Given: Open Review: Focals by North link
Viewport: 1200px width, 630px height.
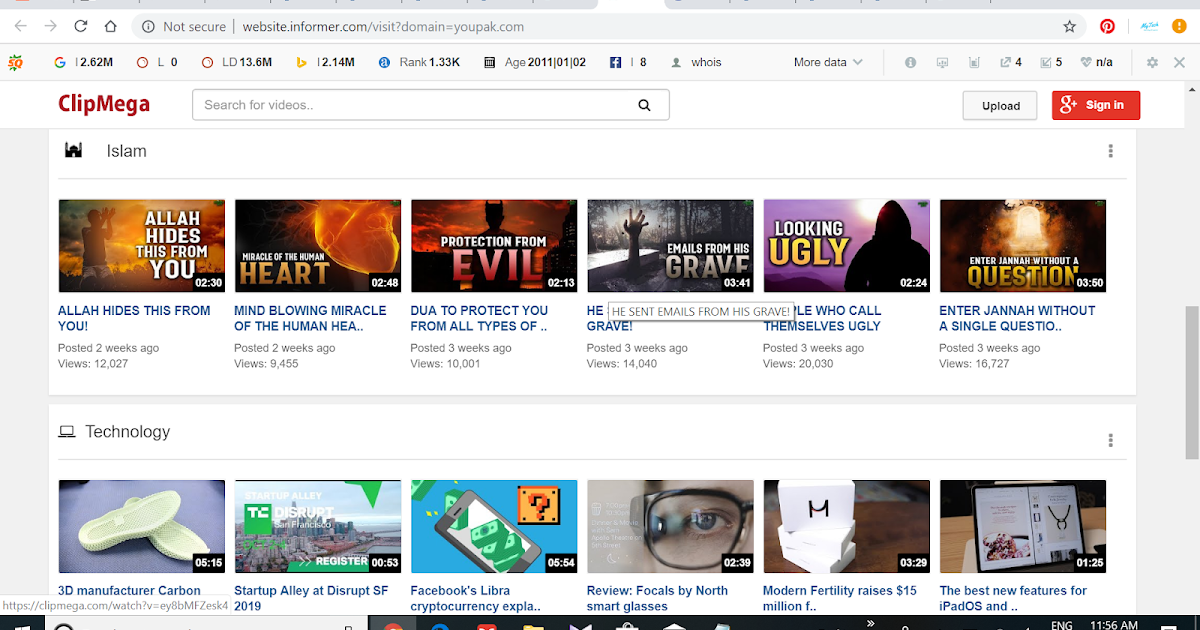Looking at the screenshot, I should (657, 598).
